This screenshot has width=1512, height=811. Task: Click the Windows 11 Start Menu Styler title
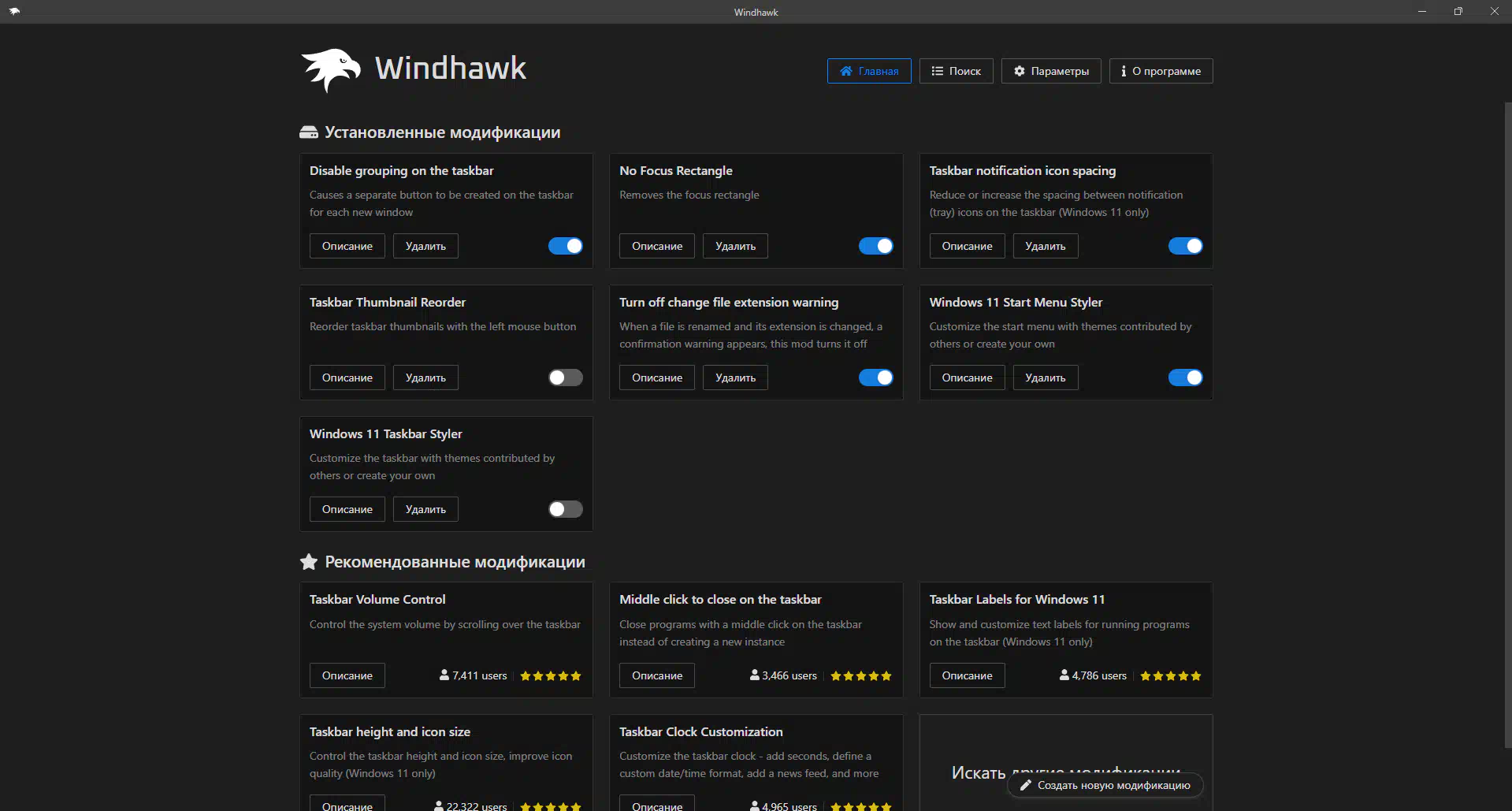[x=1016, y=302]
